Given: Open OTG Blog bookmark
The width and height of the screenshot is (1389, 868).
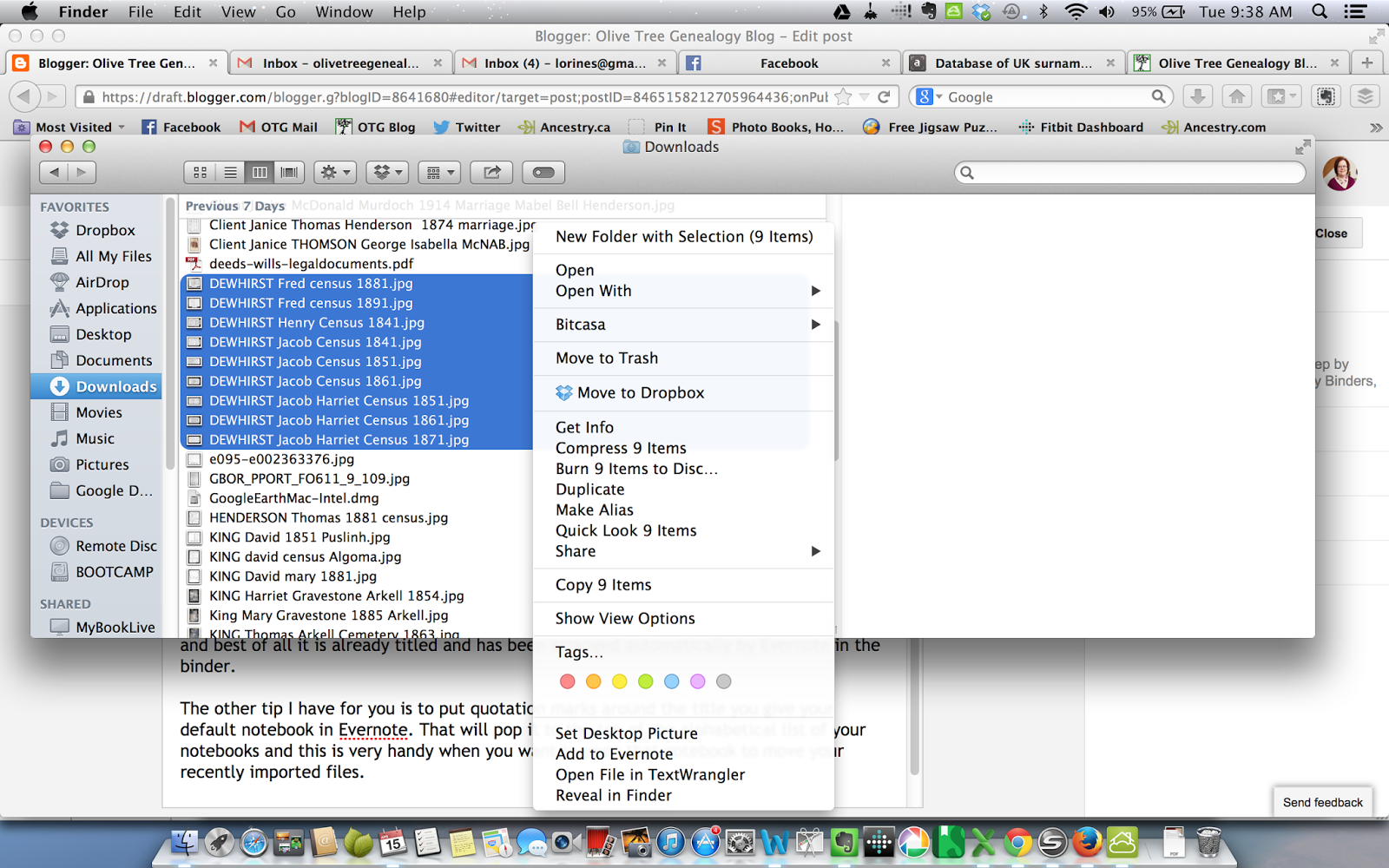Looking at the screenshot, I should coord(376,127).
